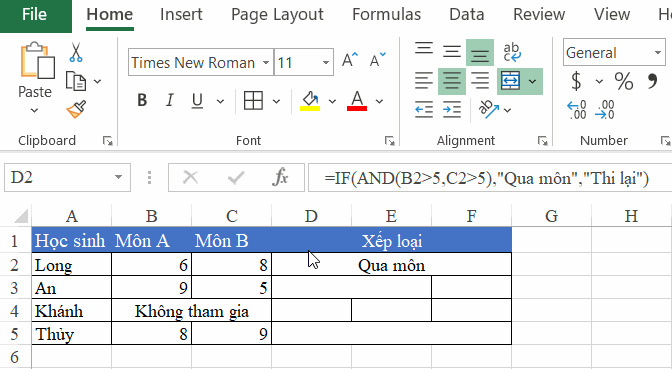Click the Name Box showing D2
The image size is (672, 369).
tap(67, 177)
